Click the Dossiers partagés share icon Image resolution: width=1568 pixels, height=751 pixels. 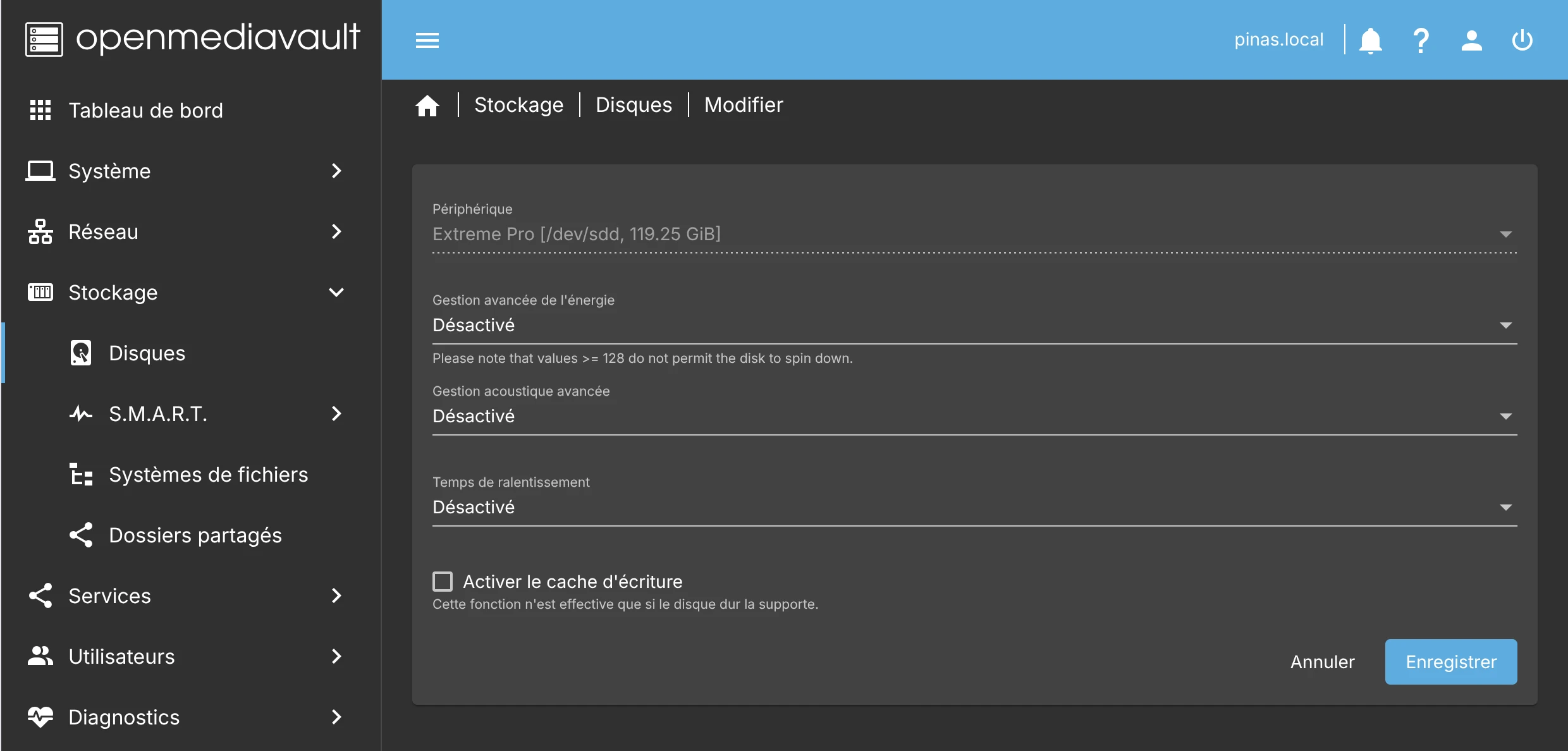click(x=81, y=535)
